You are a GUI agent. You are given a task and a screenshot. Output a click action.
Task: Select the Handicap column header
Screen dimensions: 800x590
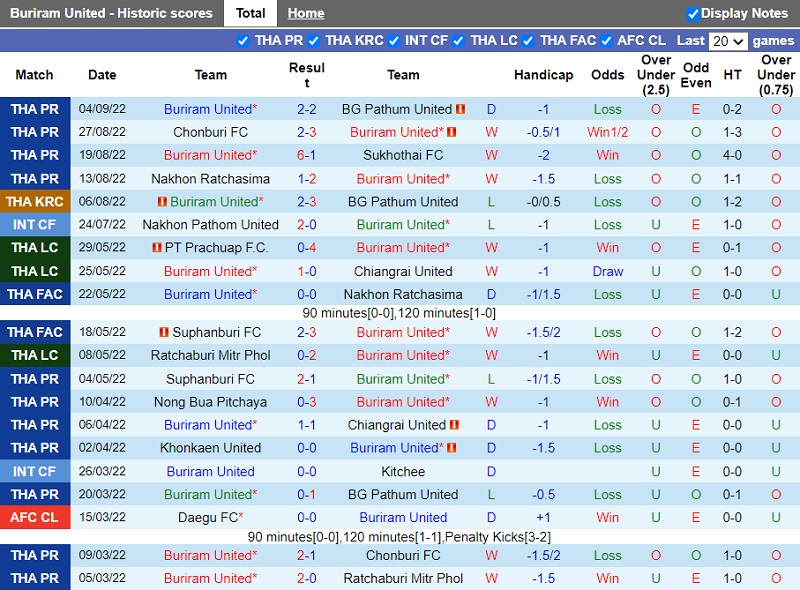click(543, 75)
